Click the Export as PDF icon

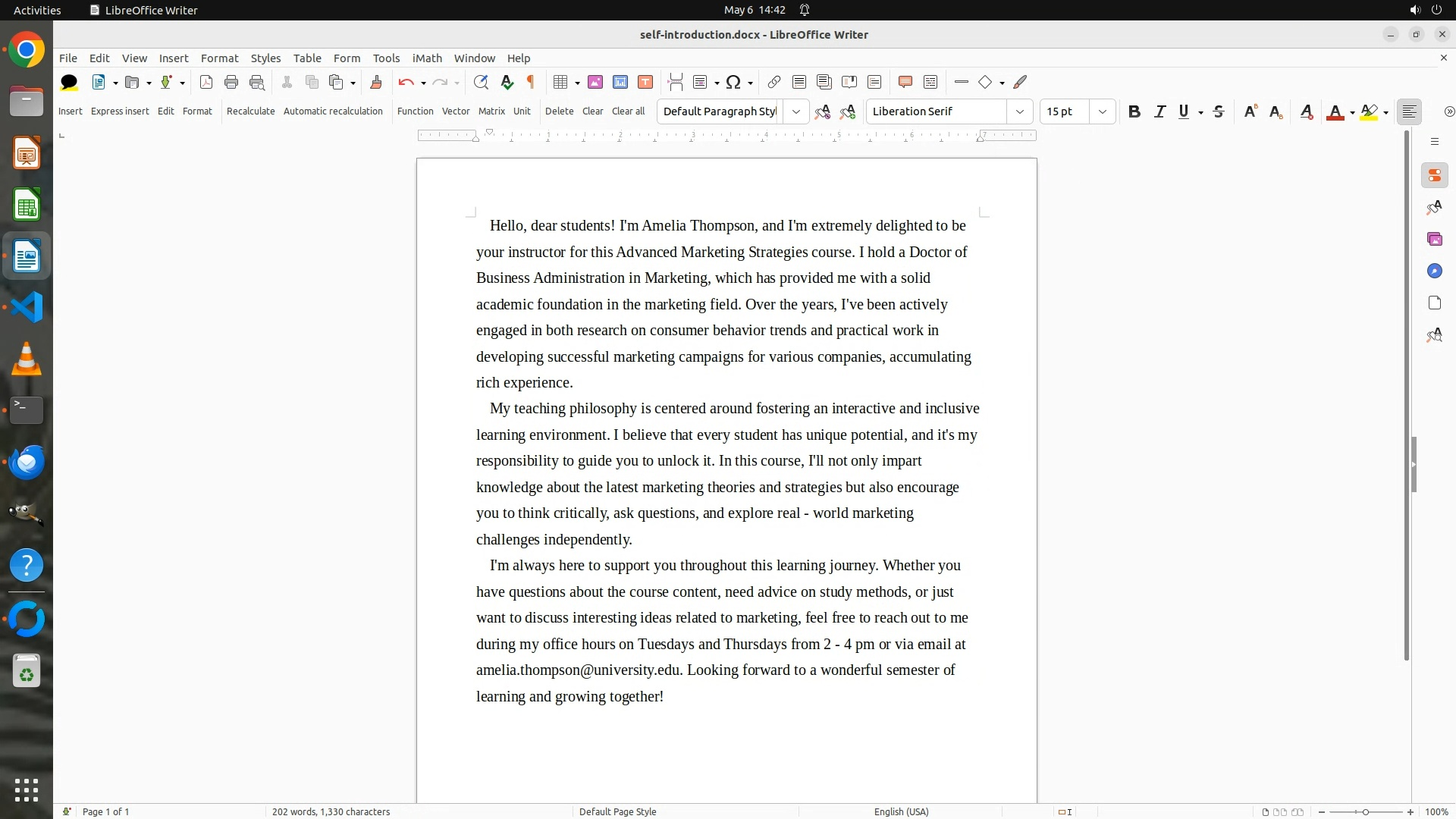pyautogui.click(x=206, y=82)
